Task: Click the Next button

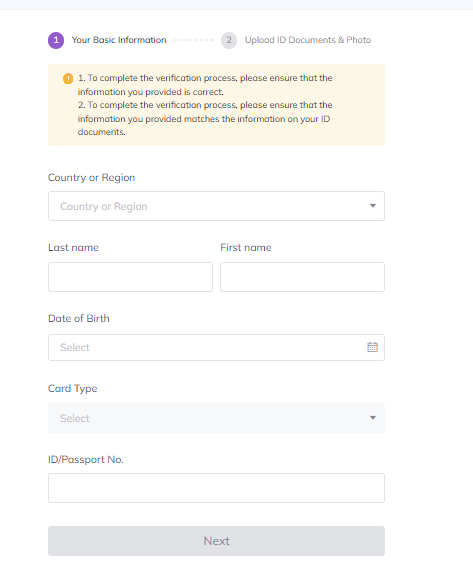Action: [216, 541]
